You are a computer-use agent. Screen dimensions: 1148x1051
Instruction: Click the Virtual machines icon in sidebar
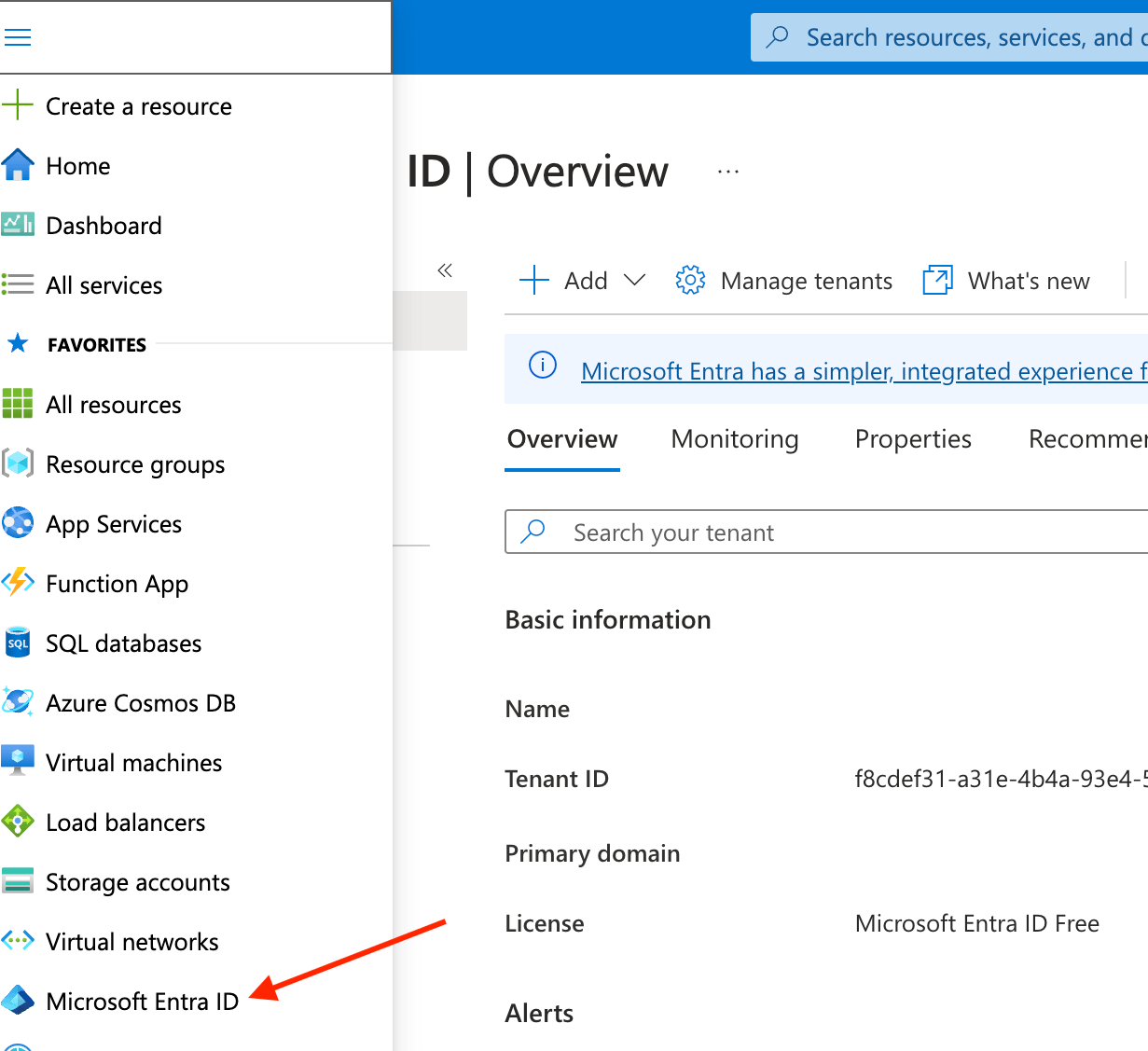click(19, 762)
